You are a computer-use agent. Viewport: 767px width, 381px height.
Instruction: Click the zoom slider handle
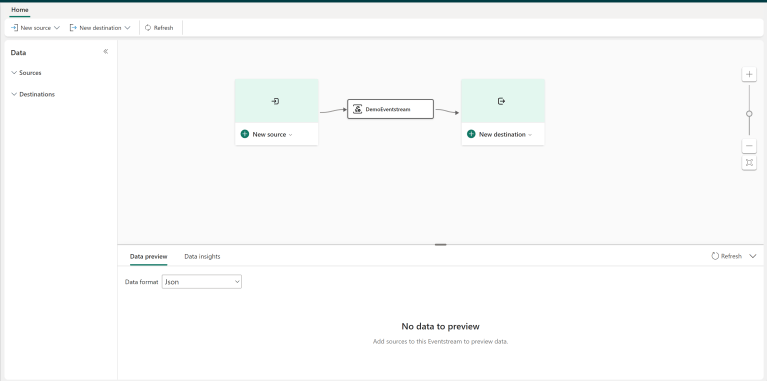(x=749, y=113)
